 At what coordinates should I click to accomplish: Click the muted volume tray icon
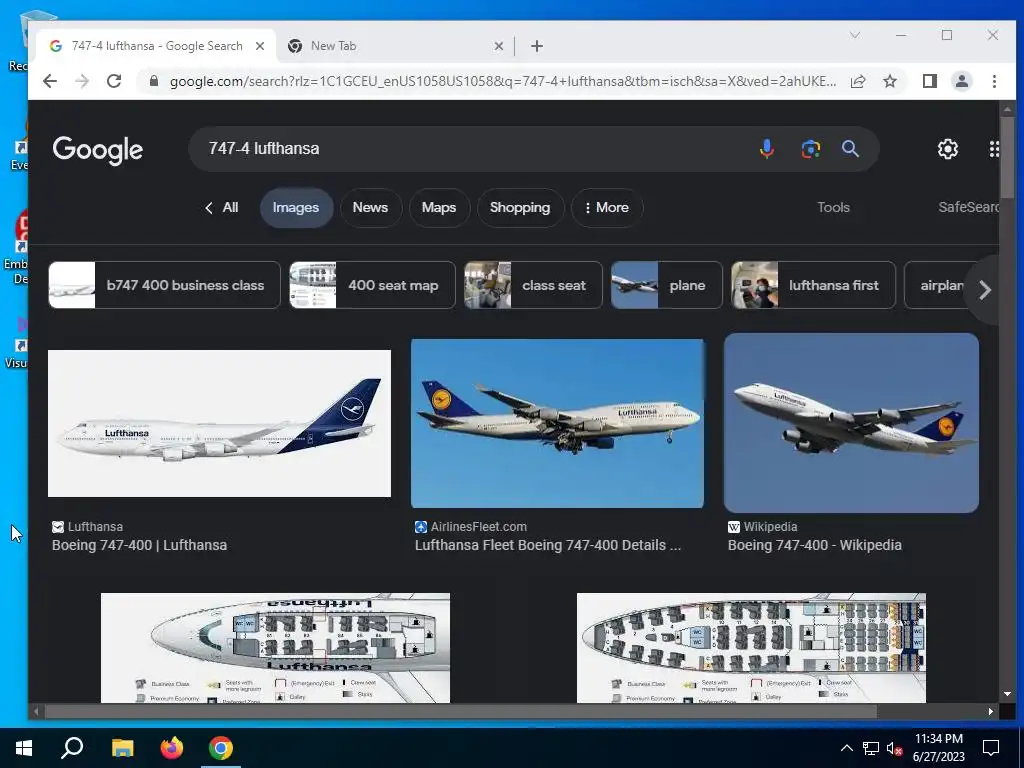pos(895,748)
